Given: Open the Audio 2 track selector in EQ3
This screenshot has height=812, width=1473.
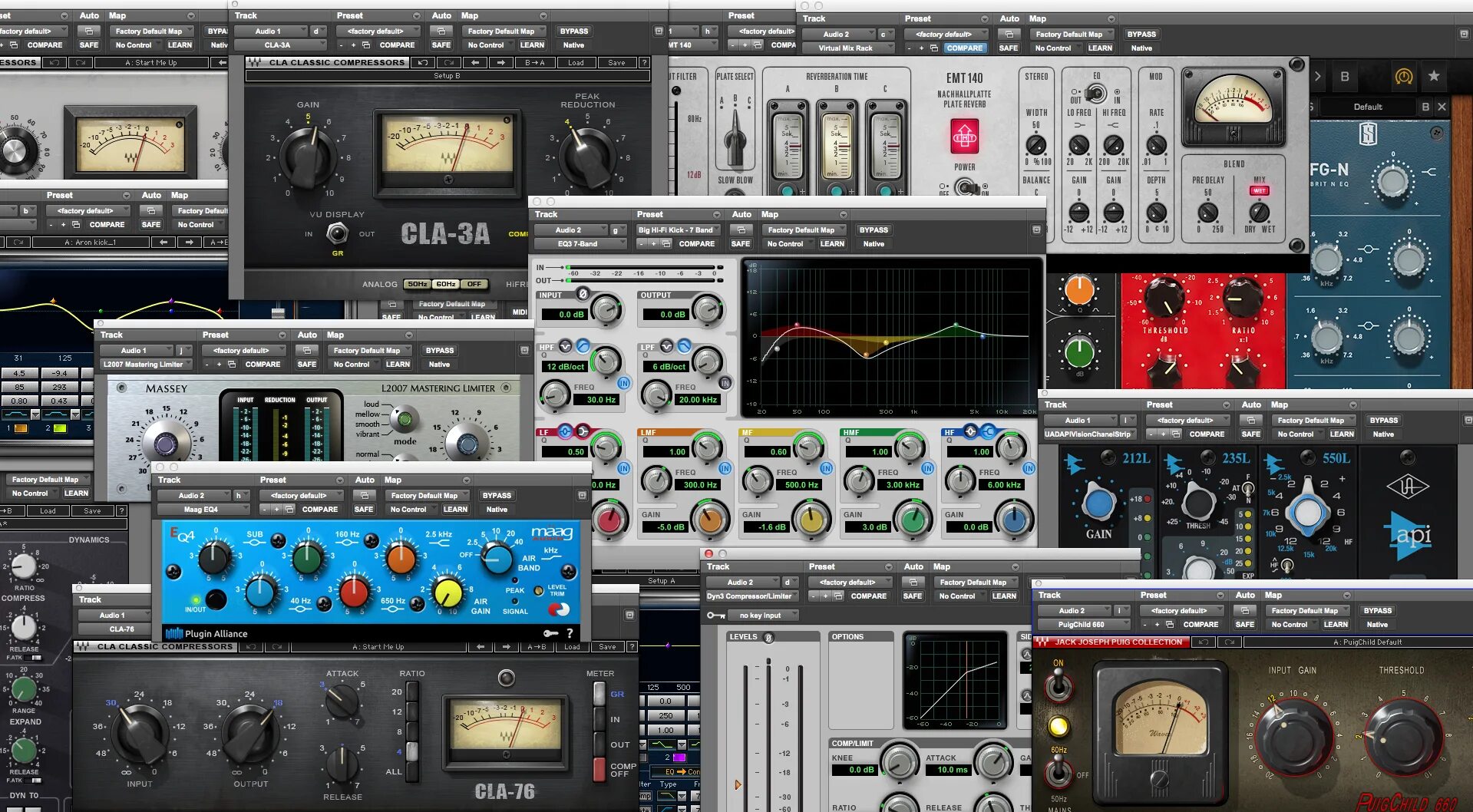Looking at the screenshot, I should 570,230.
